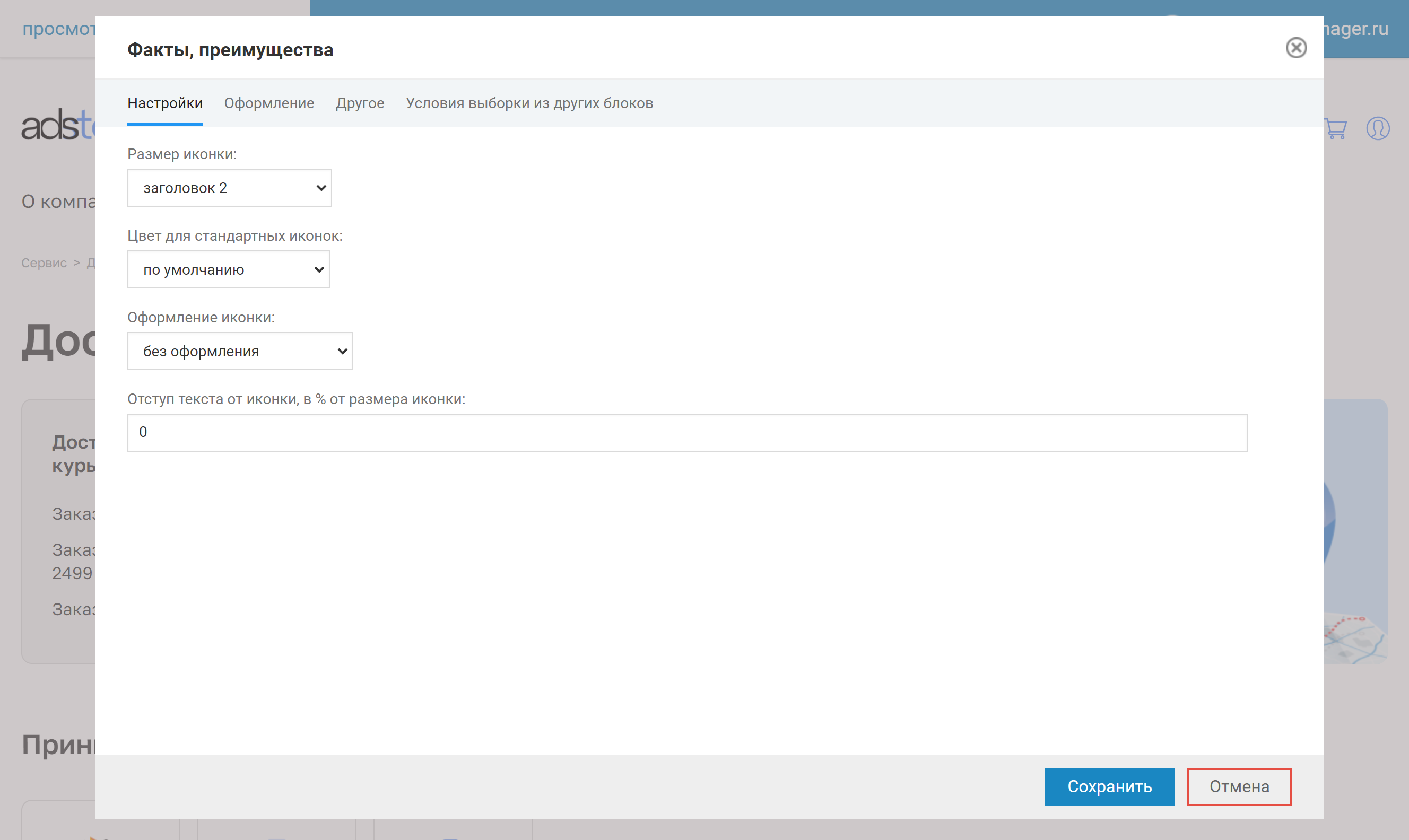Close the Факты, преимущества dialog with X icon
The height and width of the screenshot is (840, 1409).
[1296, 48]
